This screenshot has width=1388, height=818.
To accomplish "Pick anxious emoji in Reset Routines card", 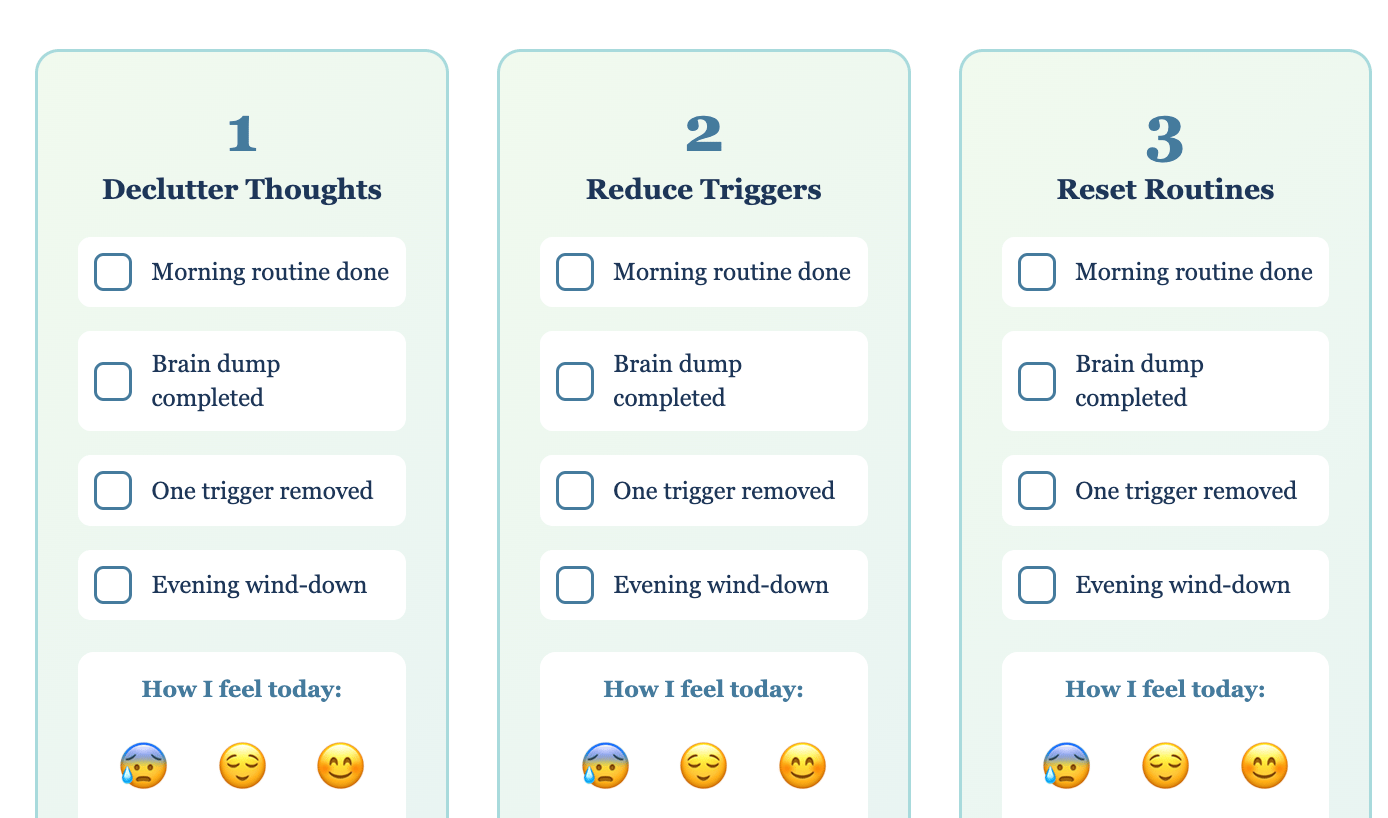I will tap(1067, 766).
